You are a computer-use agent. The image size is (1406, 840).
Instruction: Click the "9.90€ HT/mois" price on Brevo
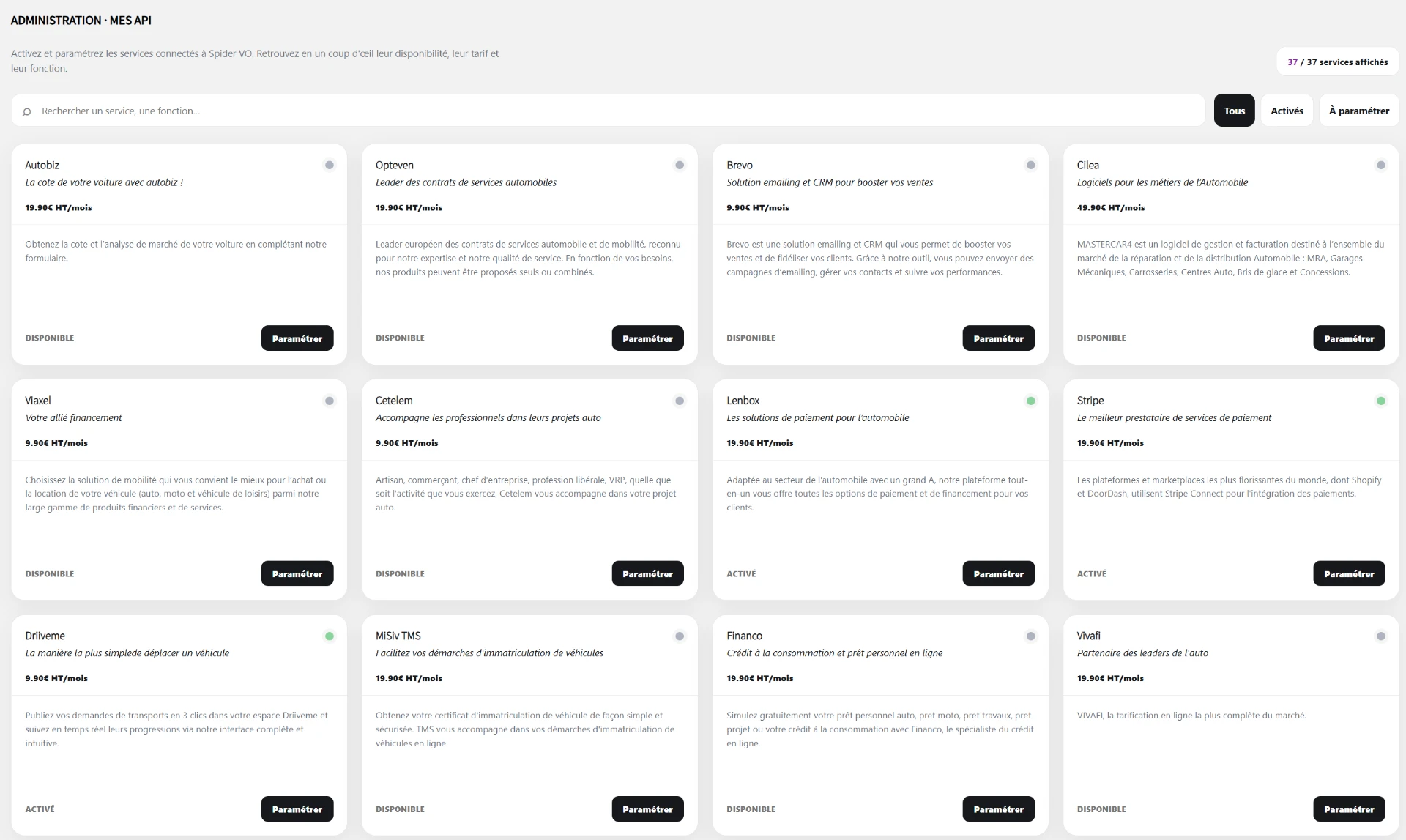pyautogui.click(x=758, y=208)
